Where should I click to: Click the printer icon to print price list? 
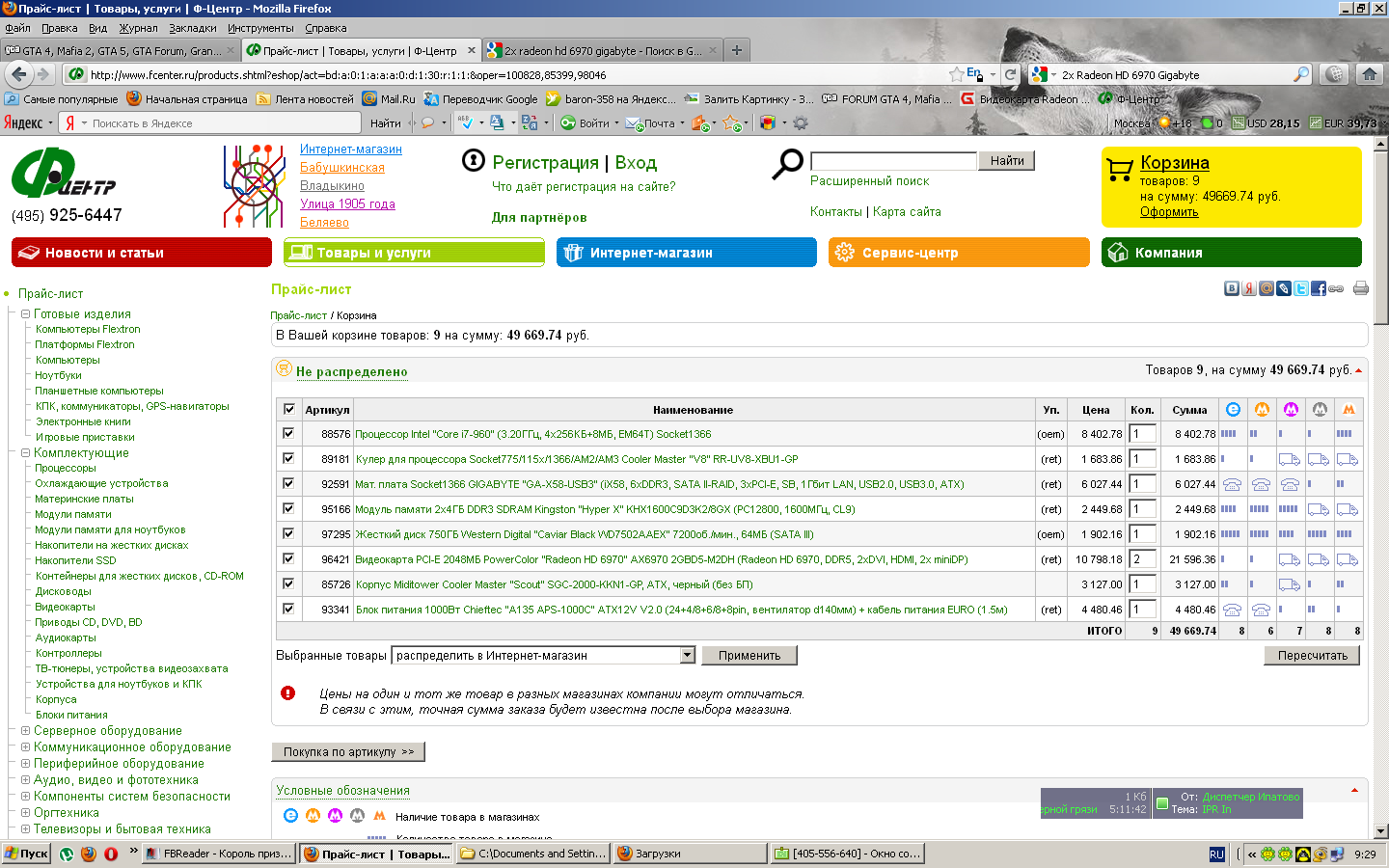pyautogui.click(x=1361, y=288)
